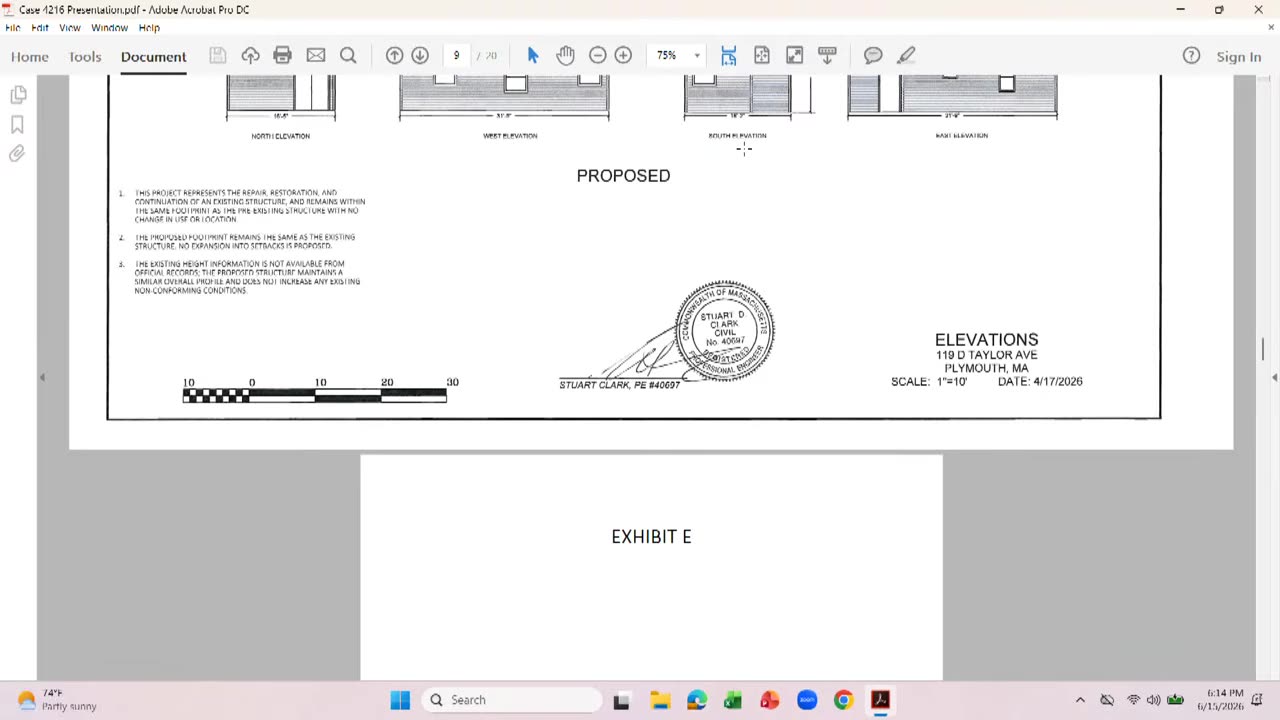Click the engineer's circular seal stamp
This screenshot has width=1280, height=720.
pos(724,331)
